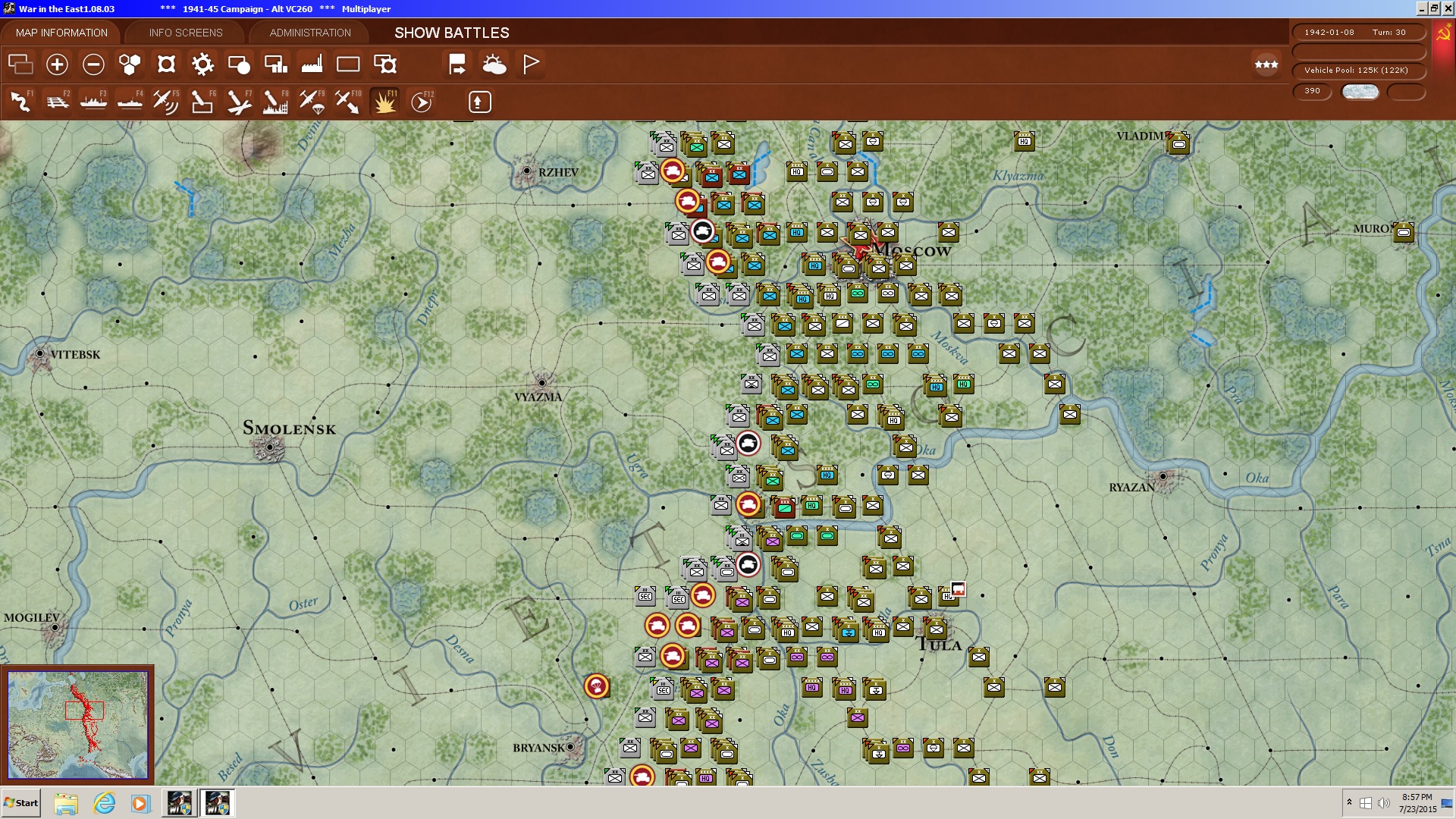
Task: Open the ADMINISTRATION tab
Action: coord(310,33)
